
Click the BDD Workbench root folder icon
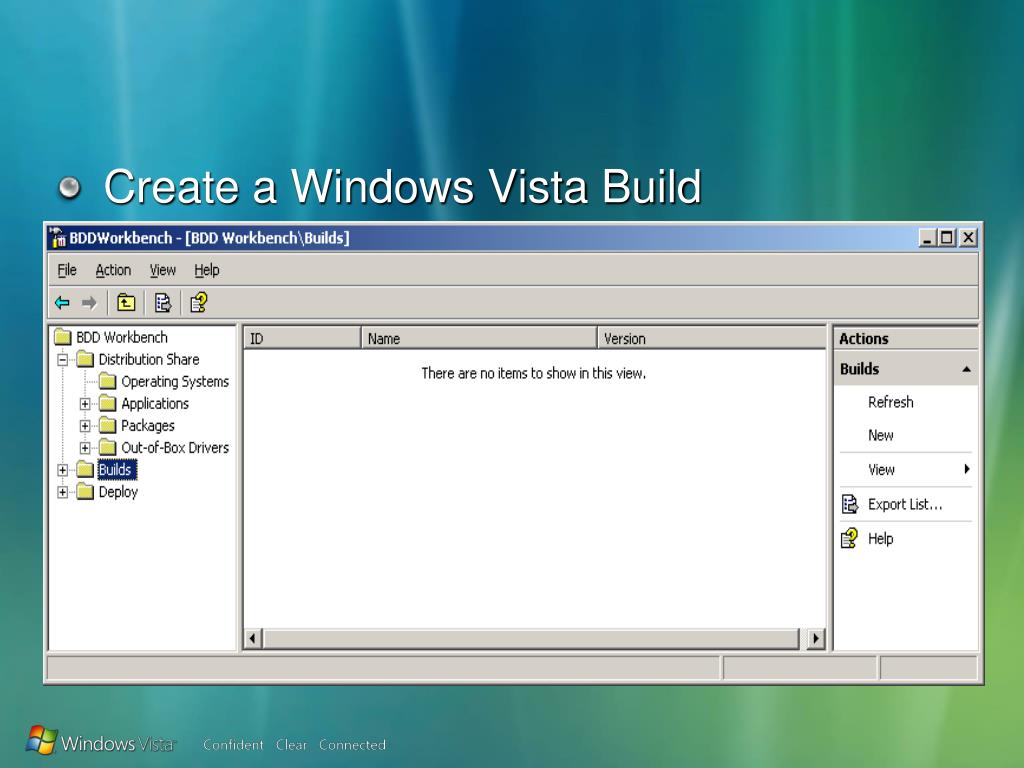pos(63,337)
